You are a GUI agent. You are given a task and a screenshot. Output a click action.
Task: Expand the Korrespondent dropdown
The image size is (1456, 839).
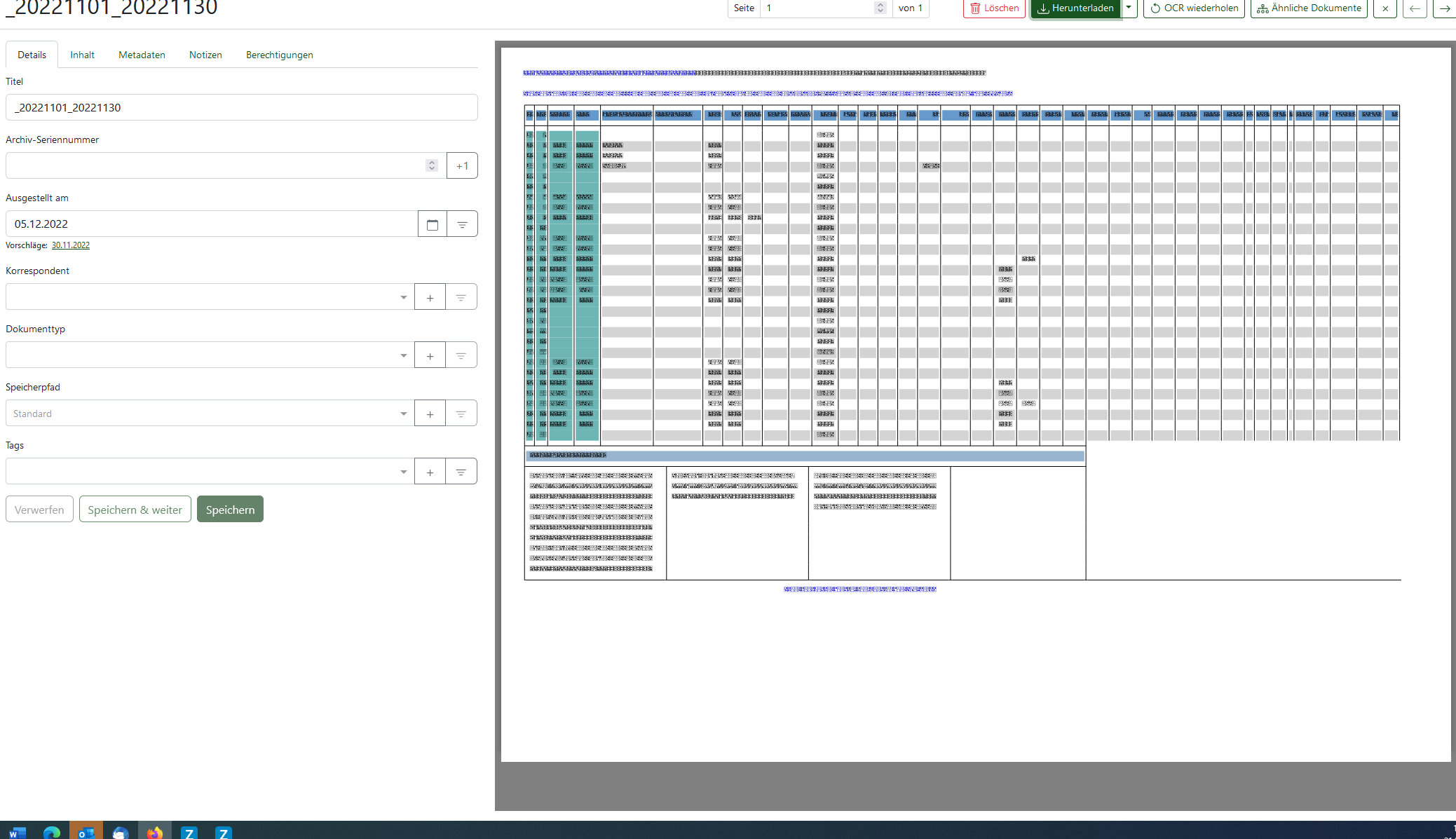click(x=403, y=297)
